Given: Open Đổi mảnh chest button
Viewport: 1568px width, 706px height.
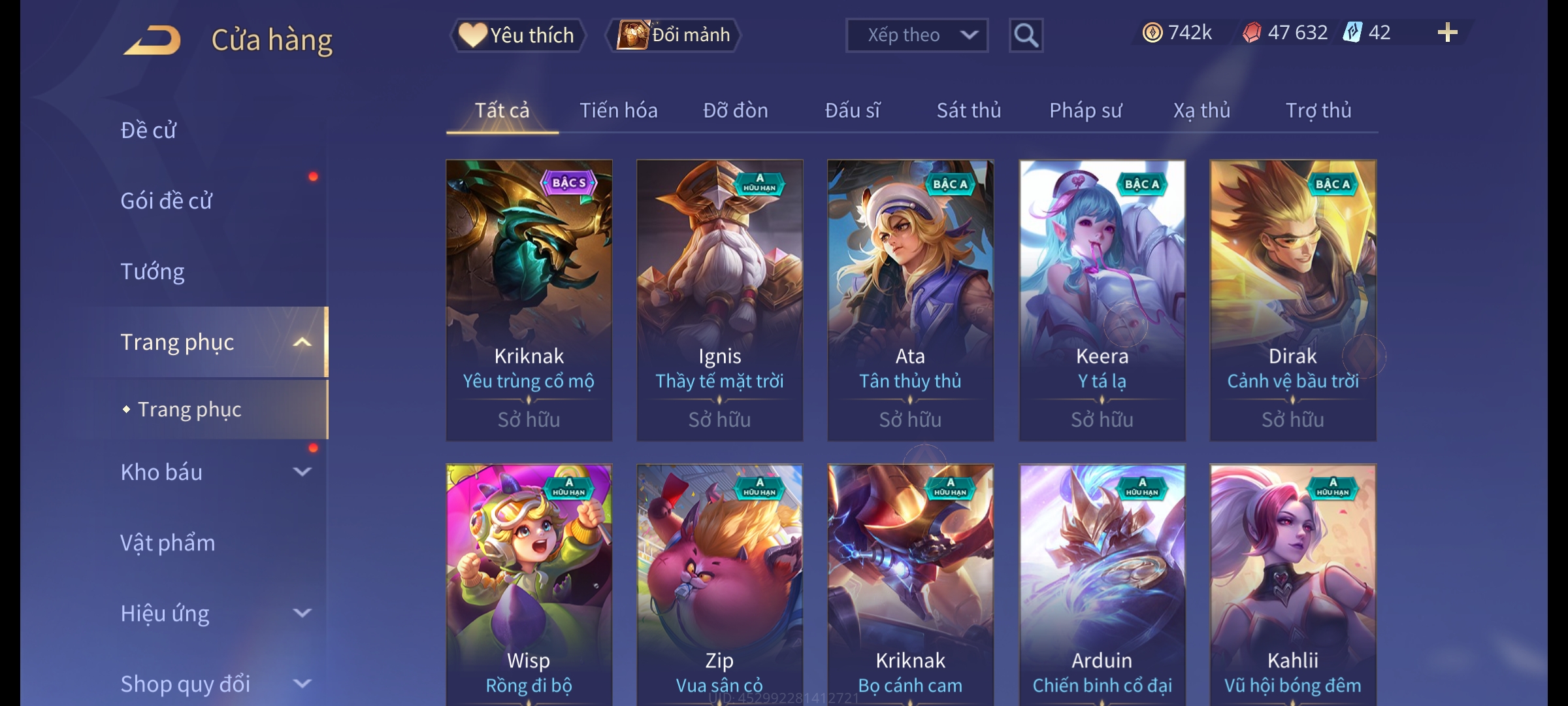Looking at the screenshot, I should pos(674,35).
